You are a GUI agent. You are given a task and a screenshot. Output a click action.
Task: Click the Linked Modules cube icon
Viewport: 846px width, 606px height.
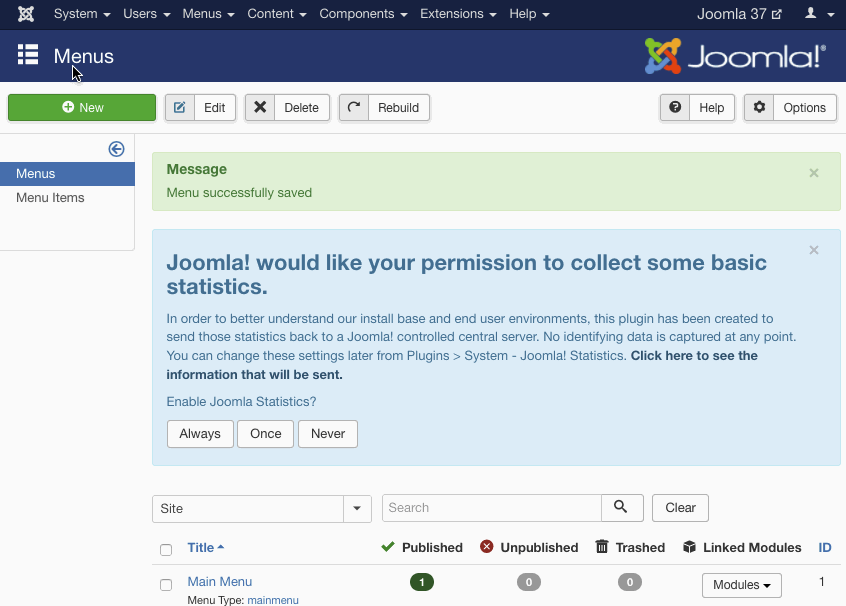coord(689,547)
